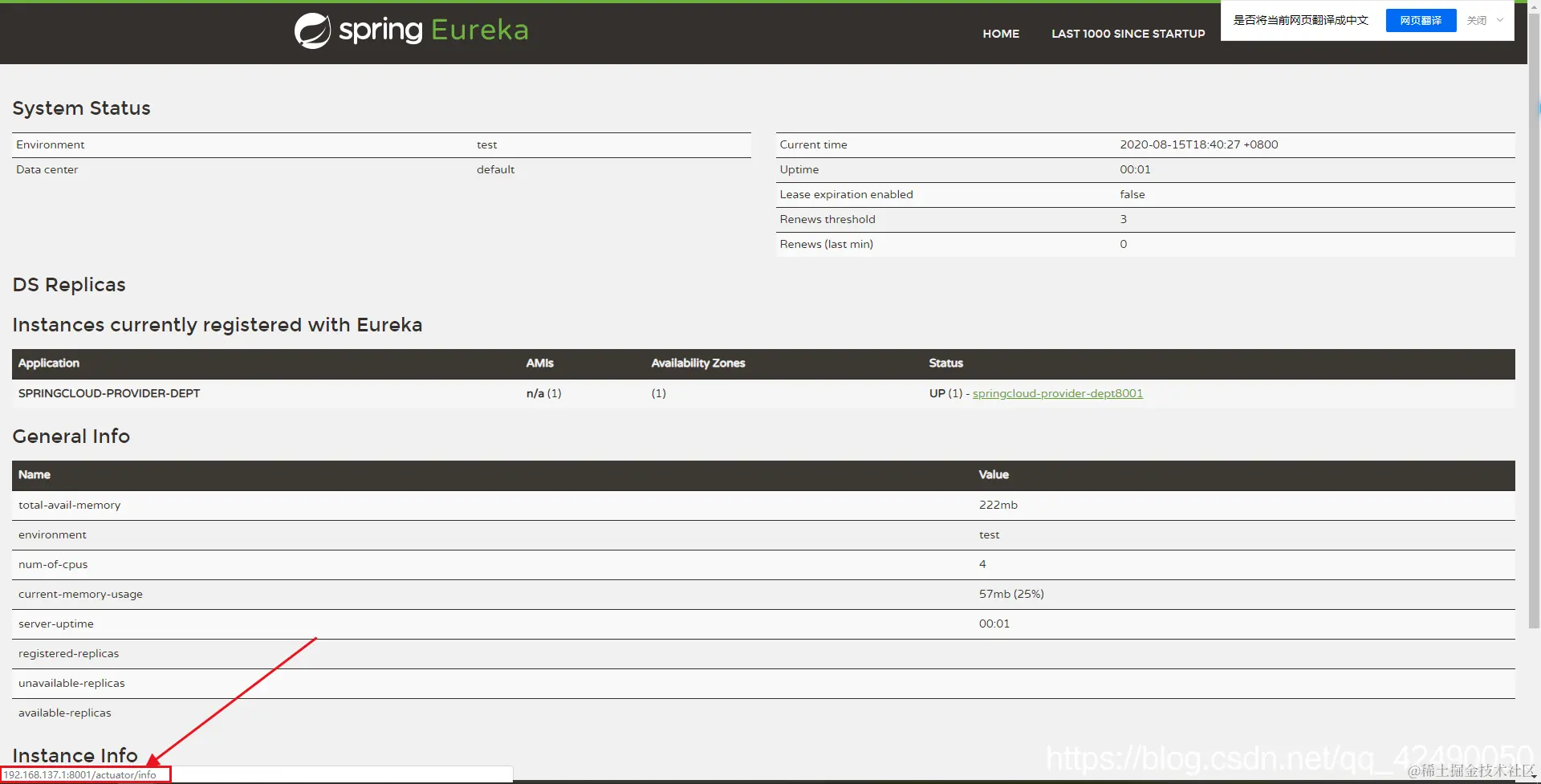Click the Lease expiration enabled label
The height and width of the screenshot is (784, 1541).
(846, 194)
